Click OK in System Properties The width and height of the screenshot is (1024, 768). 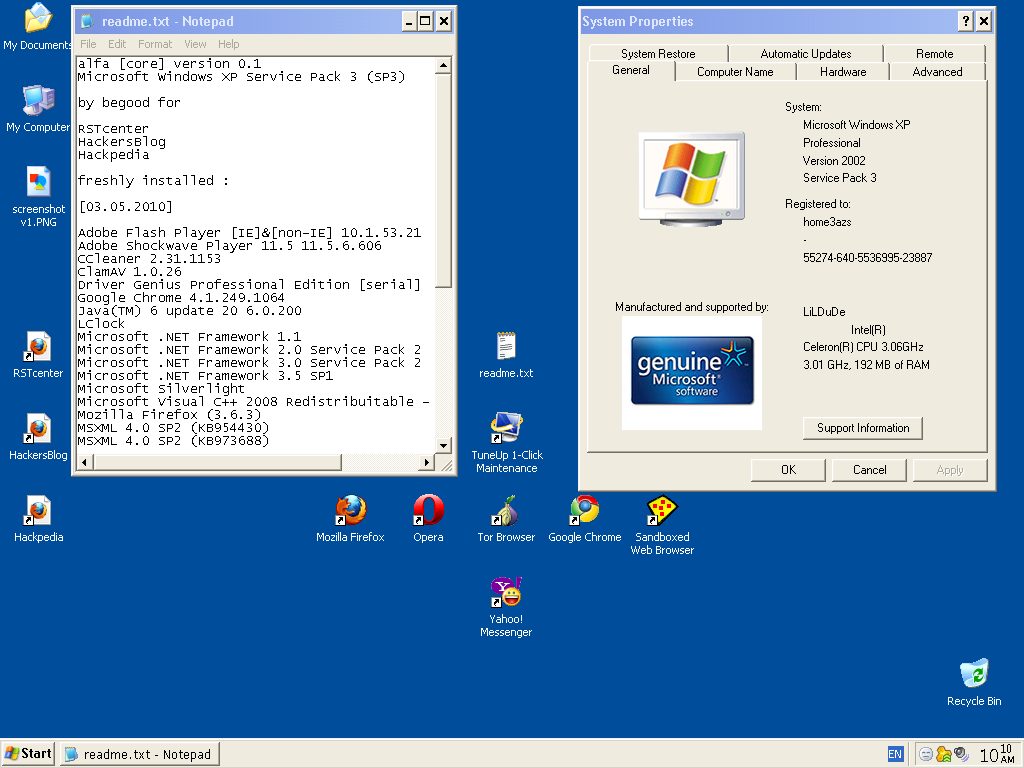pos(788,470)
